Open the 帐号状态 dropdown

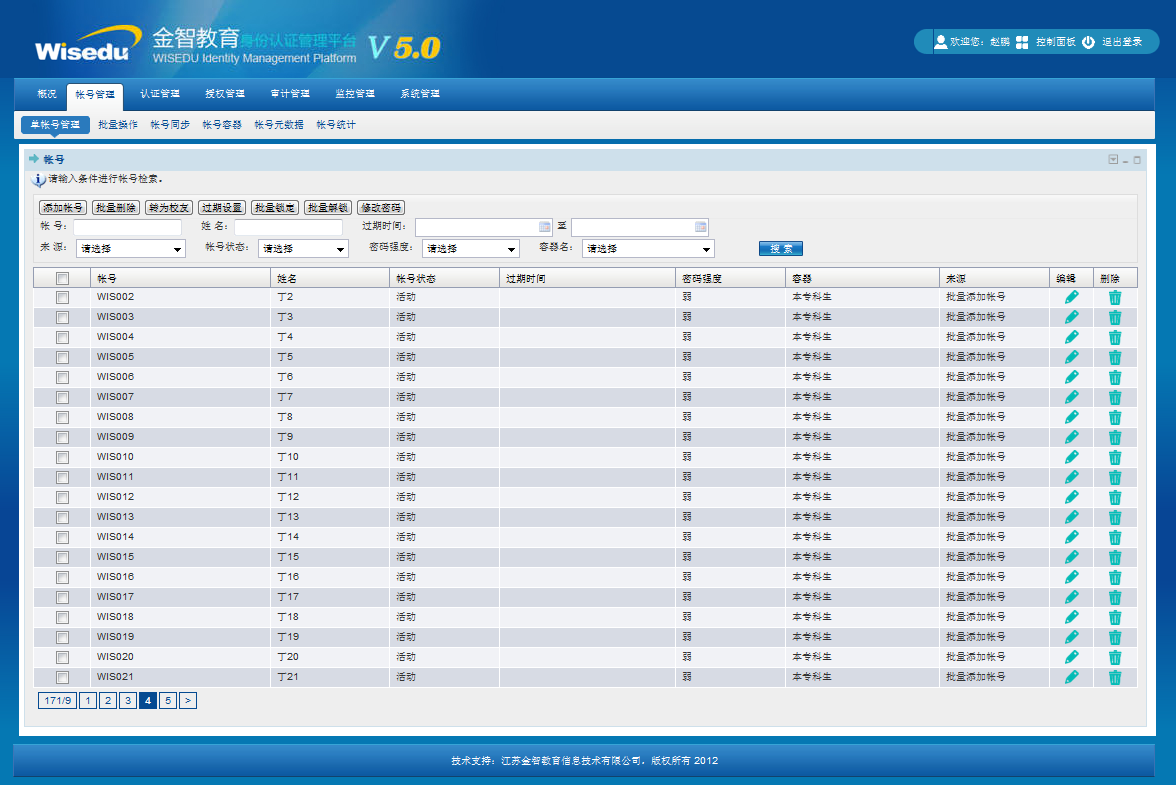click(x=303, y=249)
